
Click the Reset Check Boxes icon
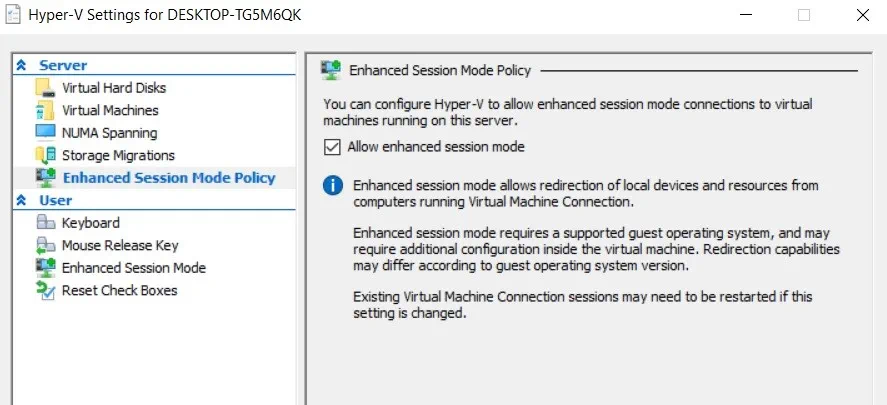pos(45,290)
